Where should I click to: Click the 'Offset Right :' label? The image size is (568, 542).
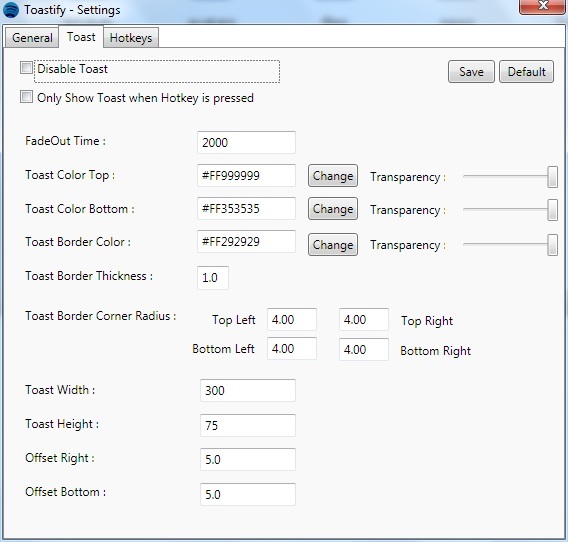pos(60,458)
